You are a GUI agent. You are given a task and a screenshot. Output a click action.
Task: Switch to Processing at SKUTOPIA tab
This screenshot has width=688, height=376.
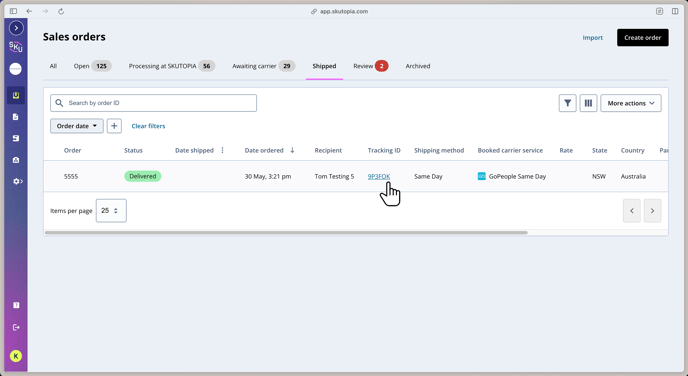[172, 66]
